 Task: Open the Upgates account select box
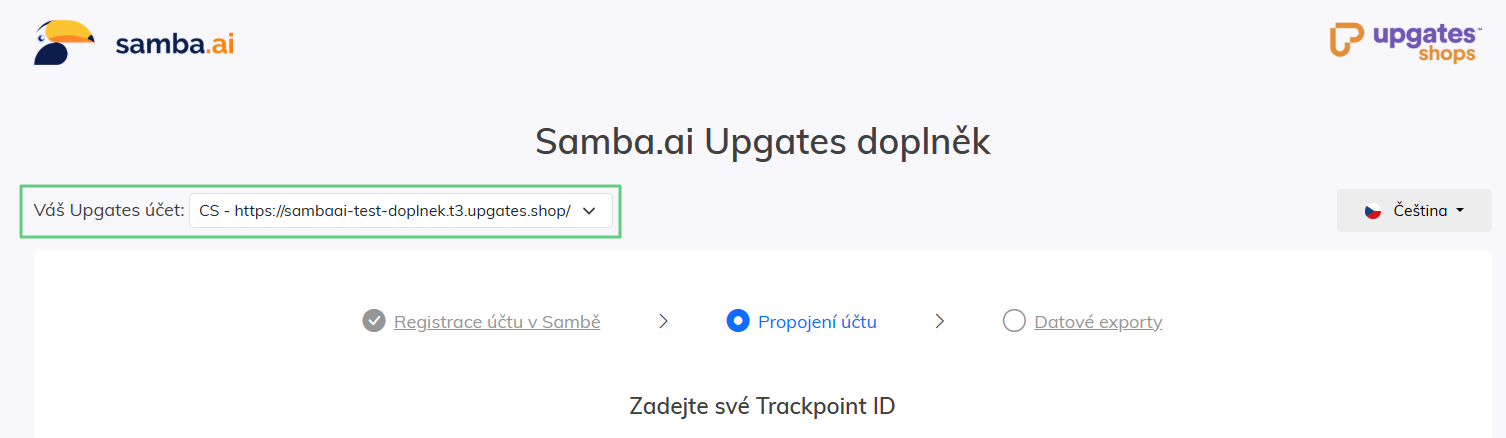(x=385, y=211)
